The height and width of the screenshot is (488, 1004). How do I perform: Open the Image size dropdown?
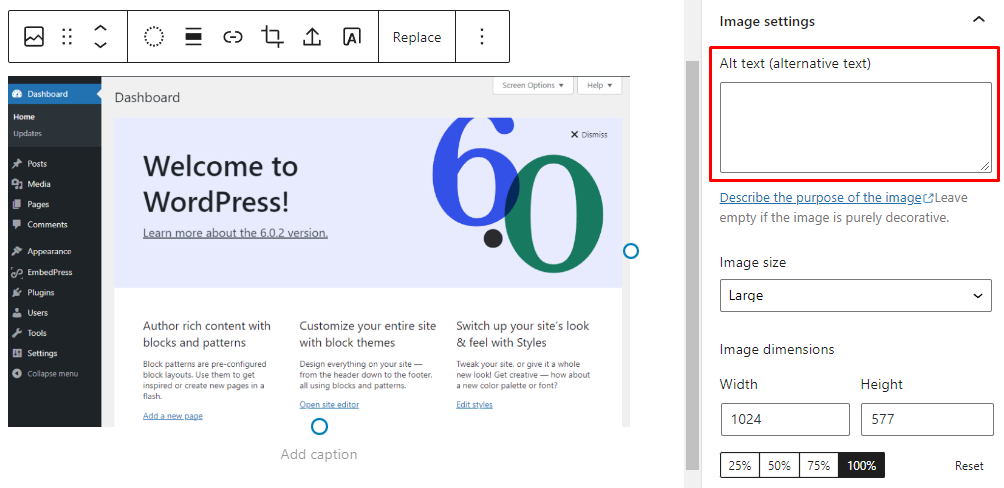coord(855,296)
